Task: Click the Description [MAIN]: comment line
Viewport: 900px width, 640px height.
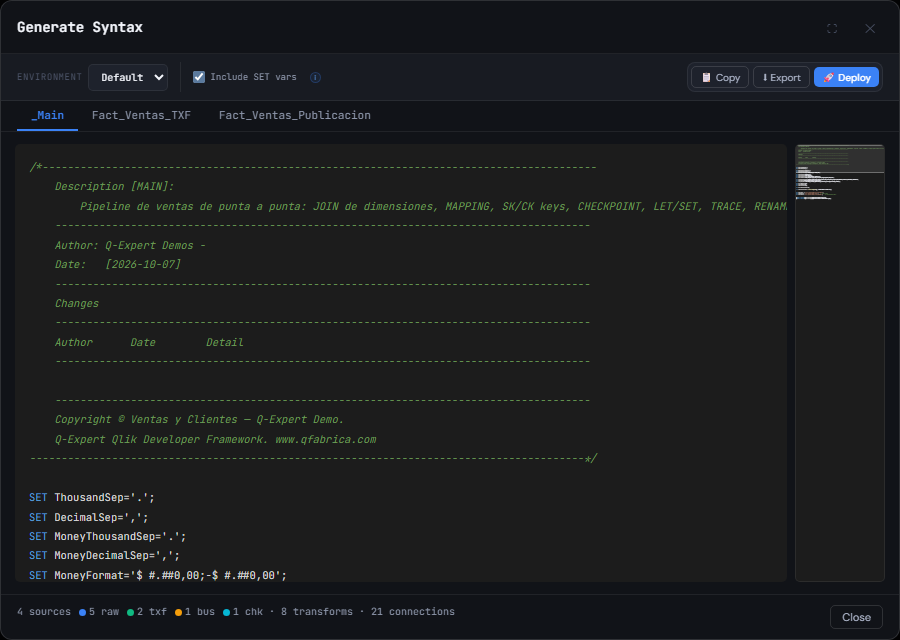Action: click(x=114, y=187)
